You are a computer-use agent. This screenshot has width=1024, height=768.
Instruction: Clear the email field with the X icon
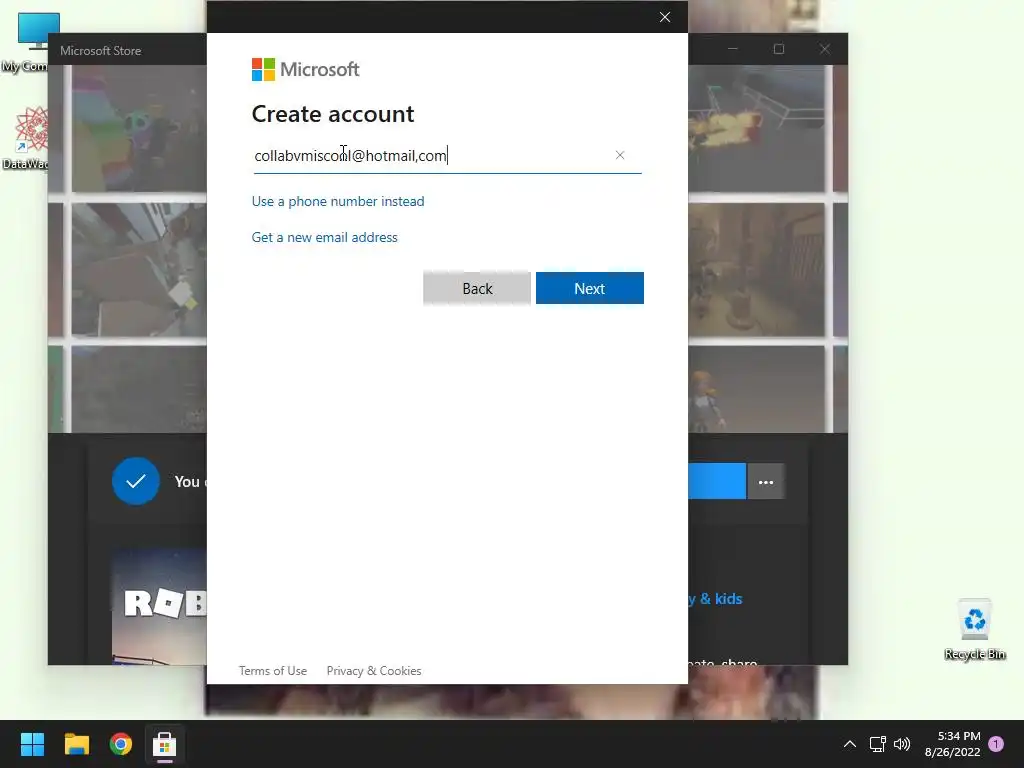620,155
